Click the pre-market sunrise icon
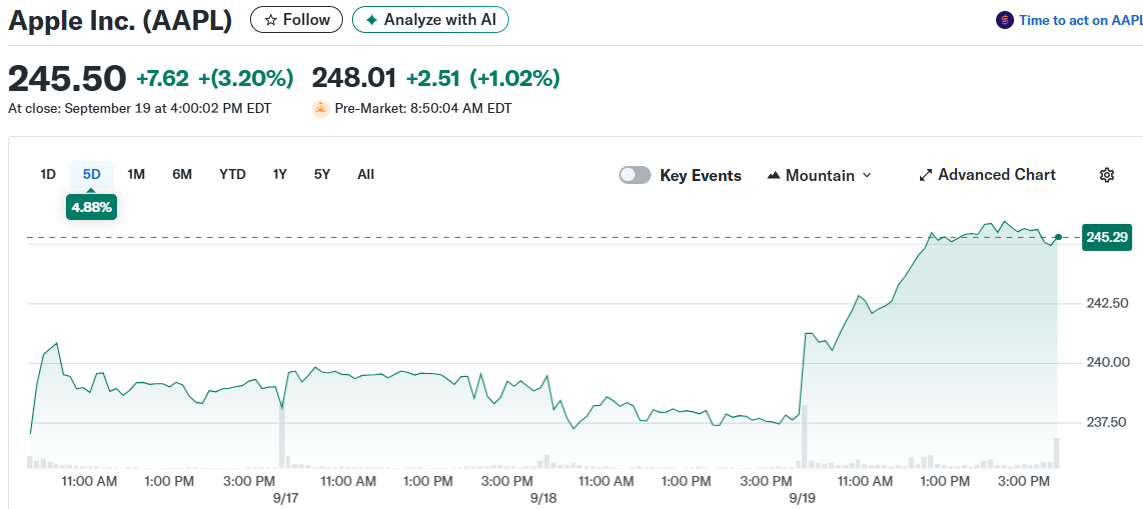Image resolution: width=1143 pixels, height=509 pixels. point(320,109)
